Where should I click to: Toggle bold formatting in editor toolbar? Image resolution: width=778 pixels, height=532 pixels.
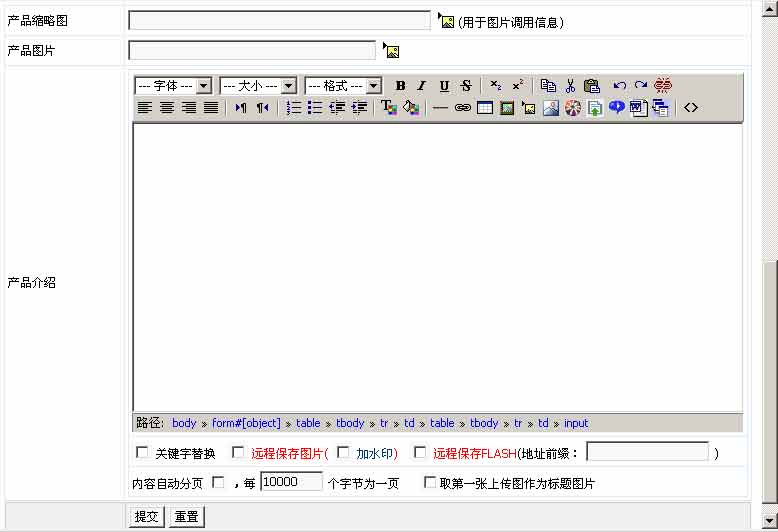pyautogui.click(x=400, y=86)
